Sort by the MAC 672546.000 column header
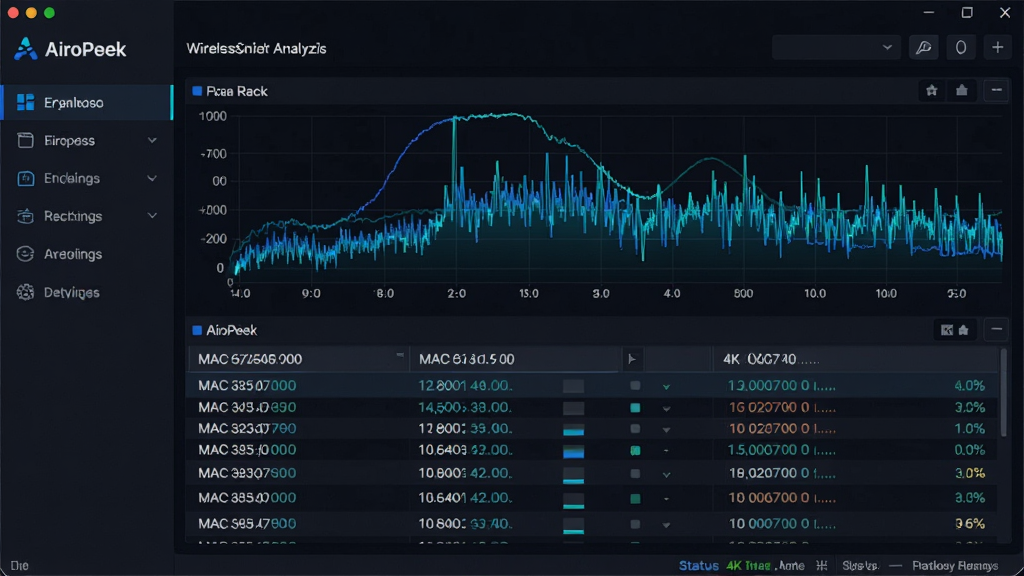 click(298, 359)
